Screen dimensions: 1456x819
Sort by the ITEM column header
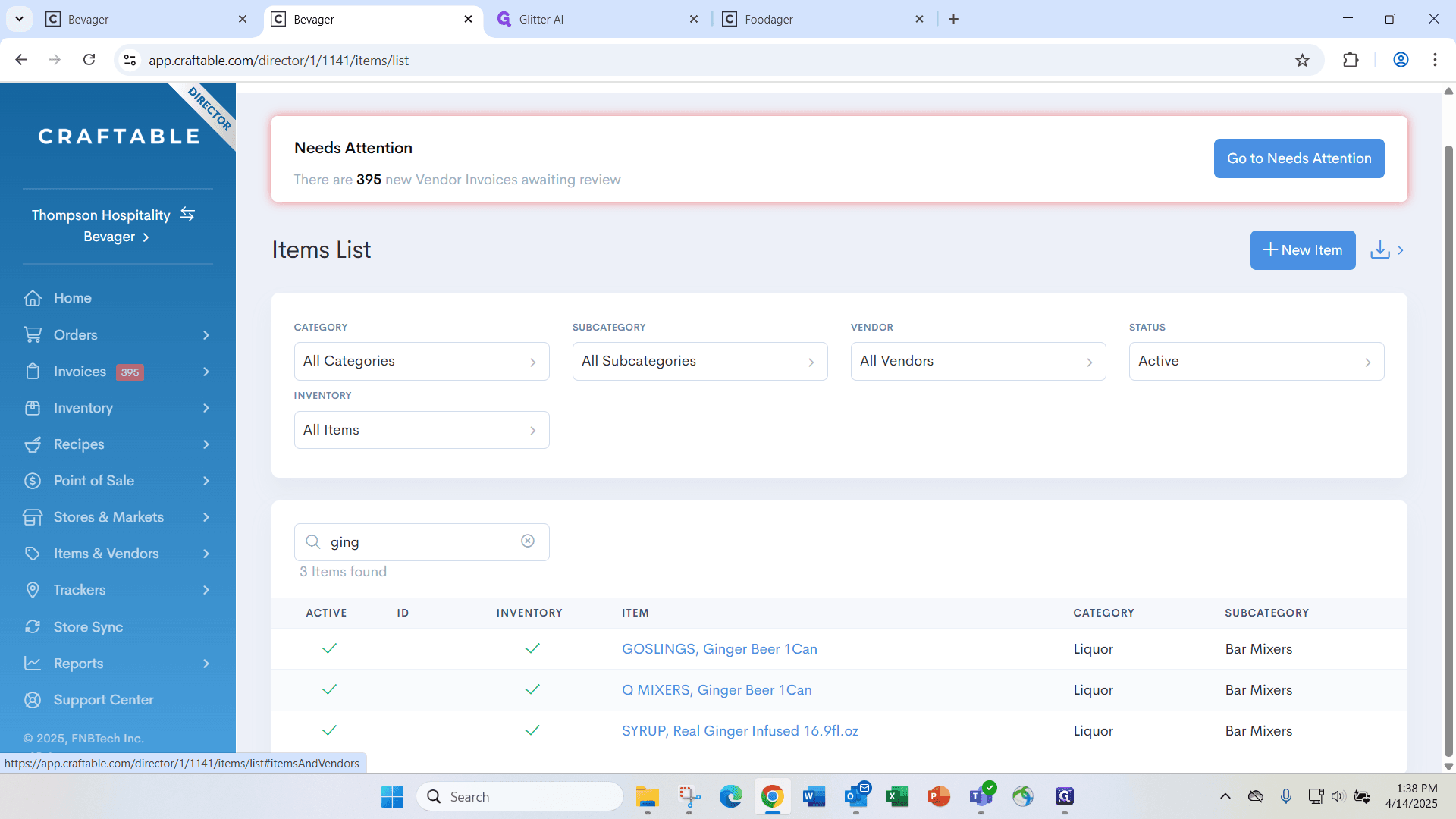pos(635,613)
